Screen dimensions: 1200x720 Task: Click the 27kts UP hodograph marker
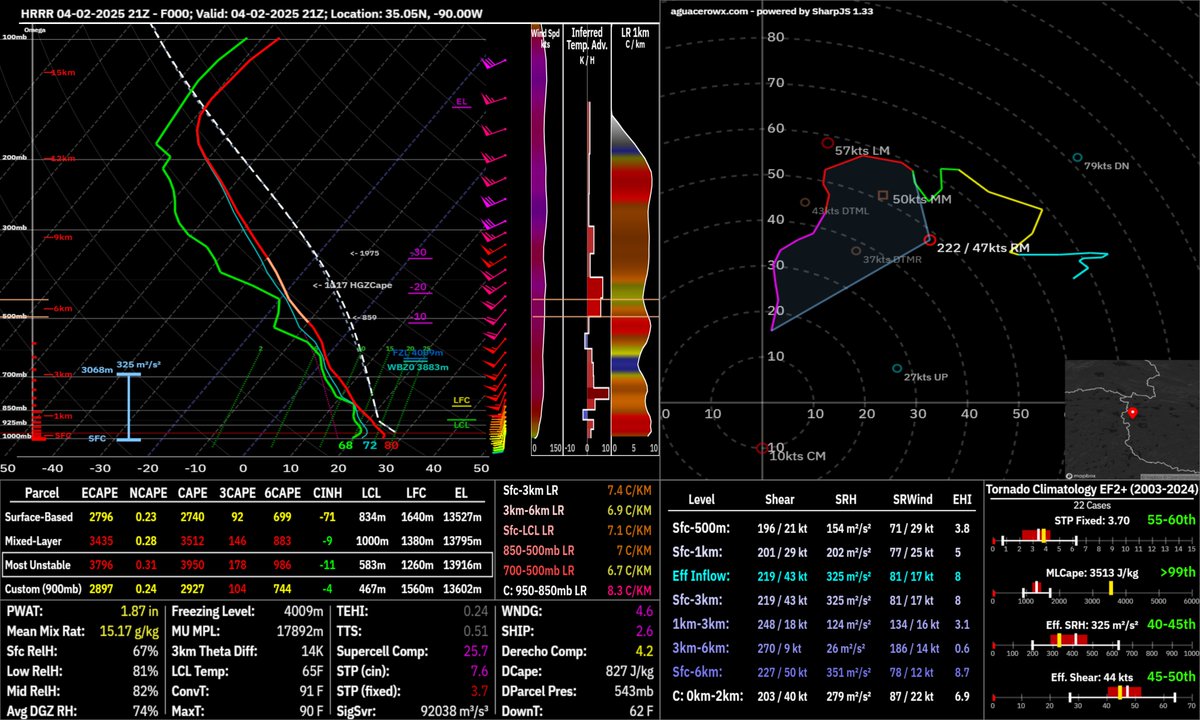click(897, 369)
